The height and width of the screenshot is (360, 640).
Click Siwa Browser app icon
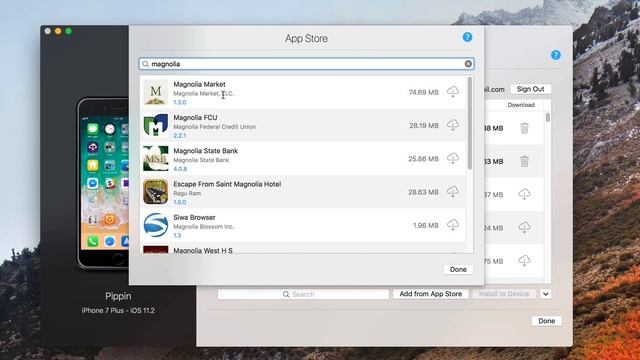point(156,225)
